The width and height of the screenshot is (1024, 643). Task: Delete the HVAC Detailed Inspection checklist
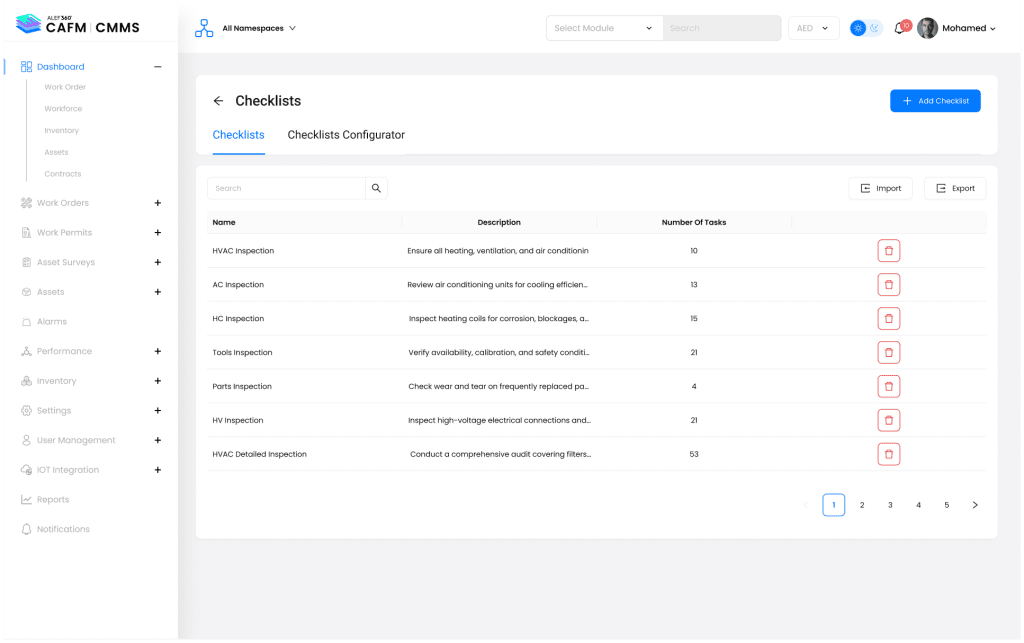[x=888, y=454]
